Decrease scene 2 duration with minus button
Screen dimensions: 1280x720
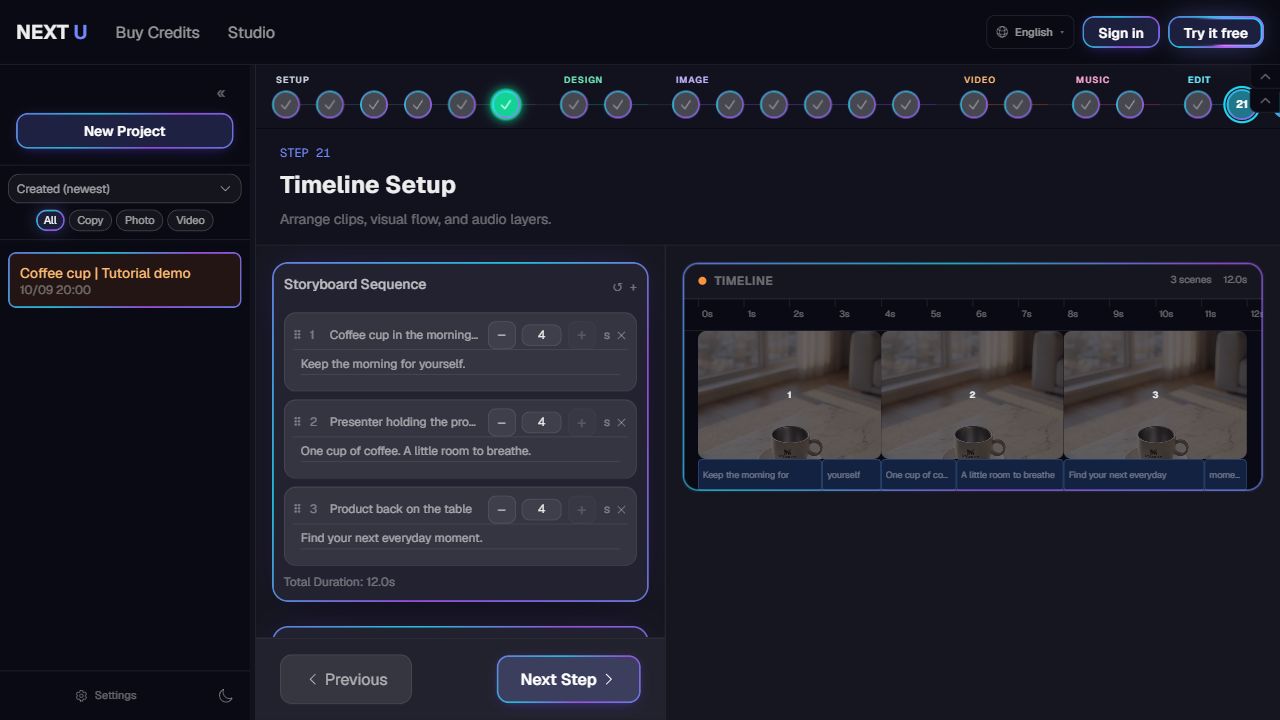pos(502,422)
